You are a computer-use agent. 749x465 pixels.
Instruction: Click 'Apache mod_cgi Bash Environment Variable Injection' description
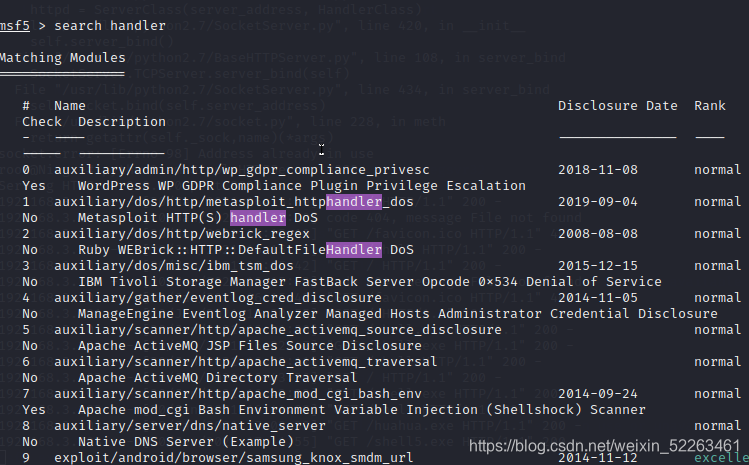click(362, 410)
